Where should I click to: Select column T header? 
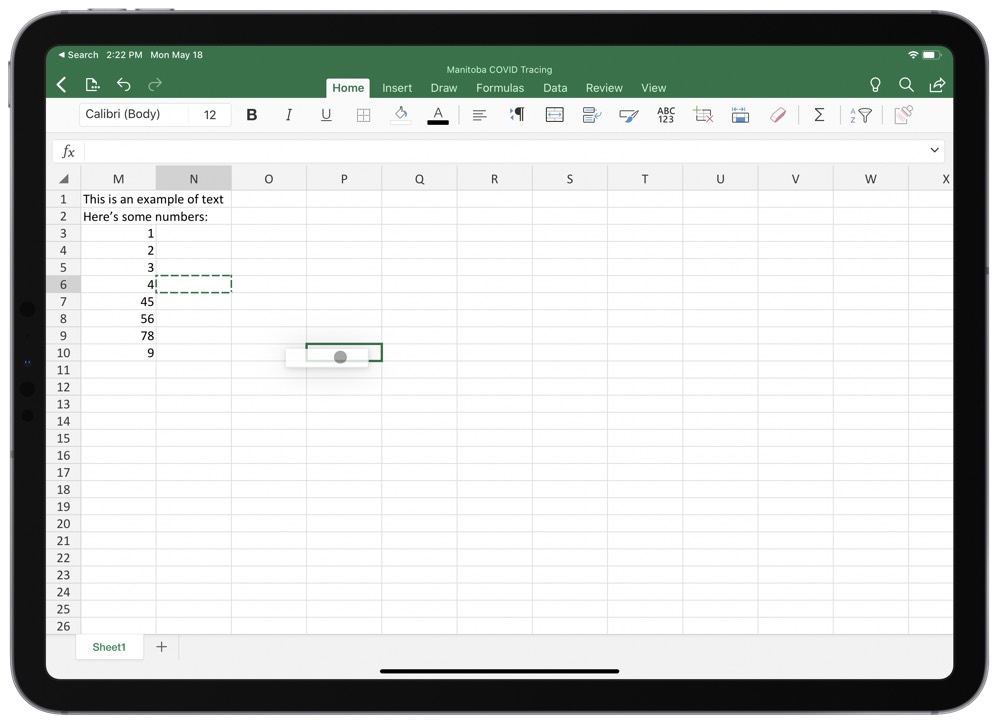pos(645,179)
